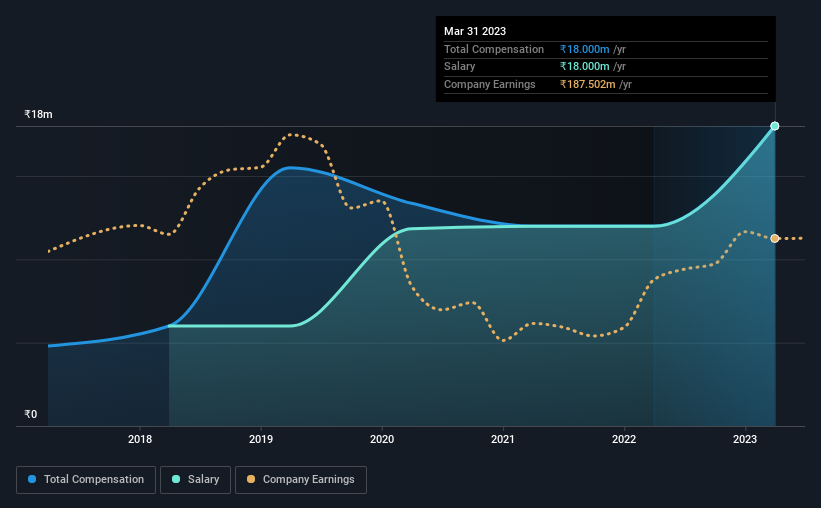Click the teal Salary legend dot
Image resolution: width=821 pixels, height=508 pixels.
tap(176, 479)
